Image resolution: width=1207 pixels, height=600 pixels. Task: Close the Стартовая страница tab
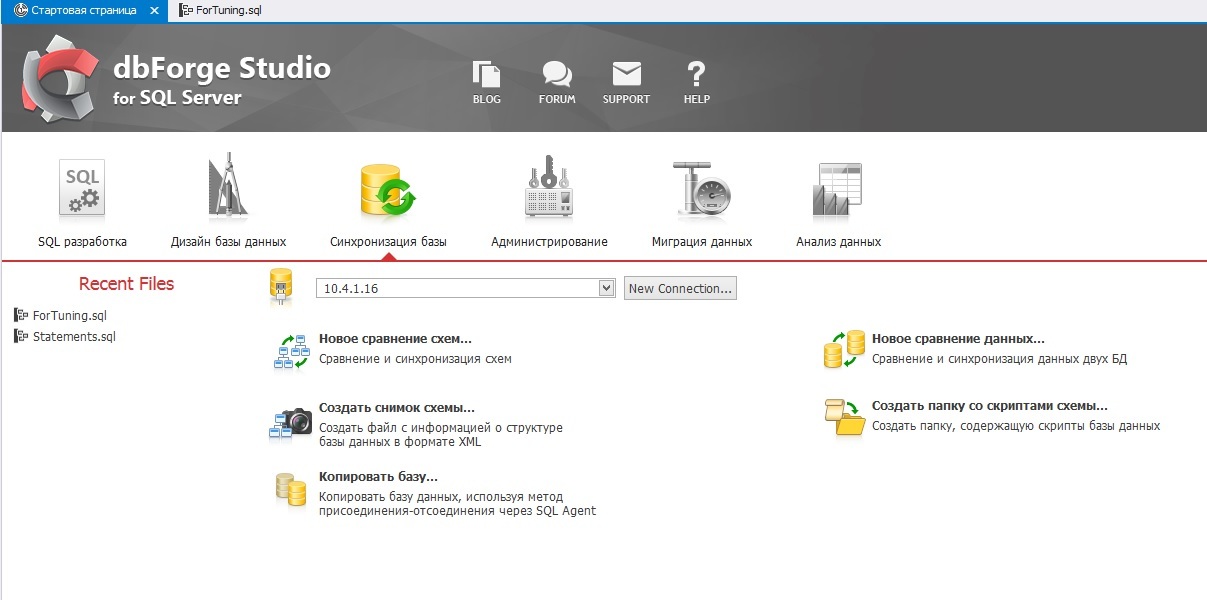[154, 10]
